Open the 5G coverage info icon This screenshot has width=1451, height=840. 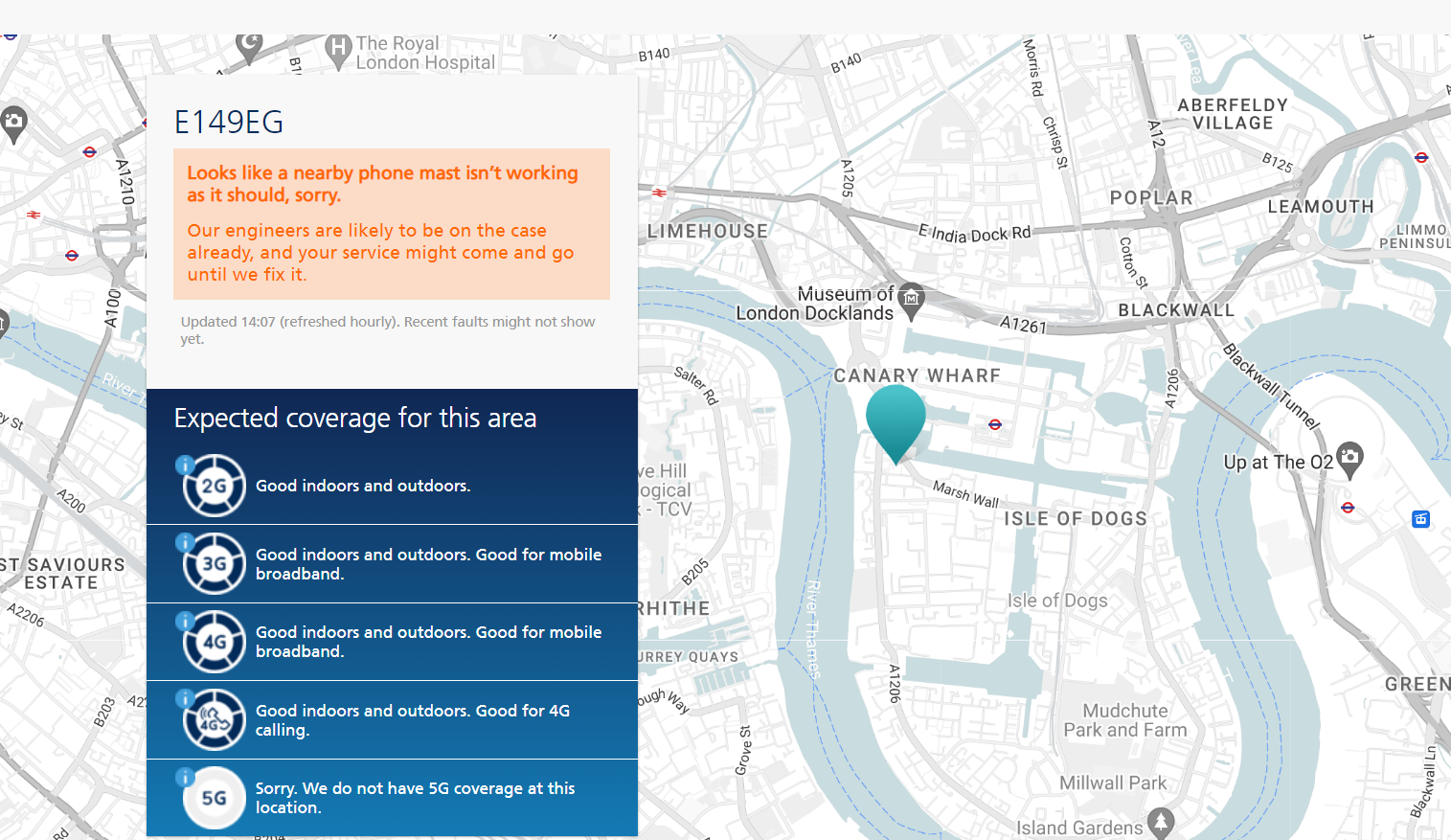pyautogui.click(x=185, y=777)
